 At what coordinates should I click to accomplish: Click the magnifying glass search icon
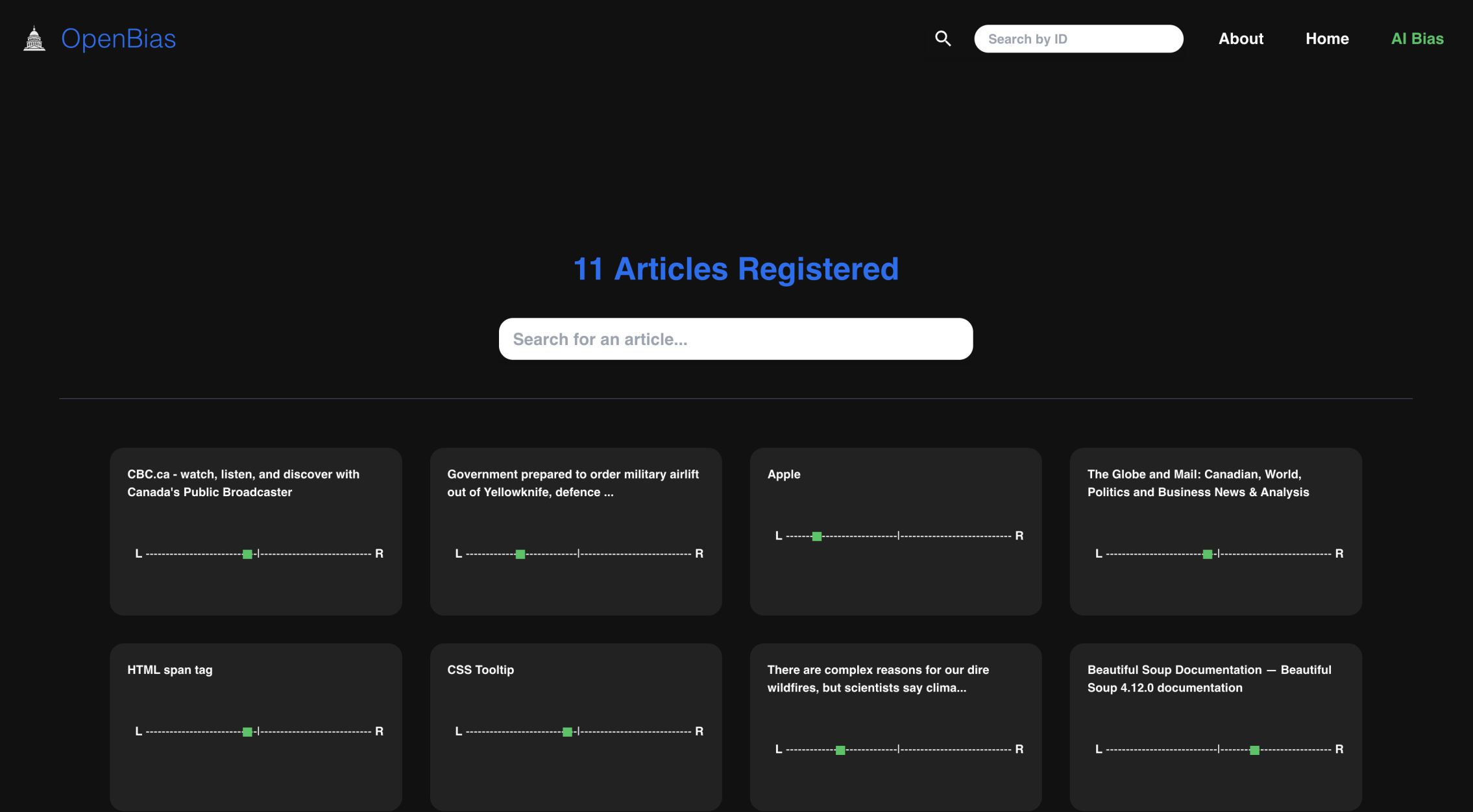coord(943,39)
